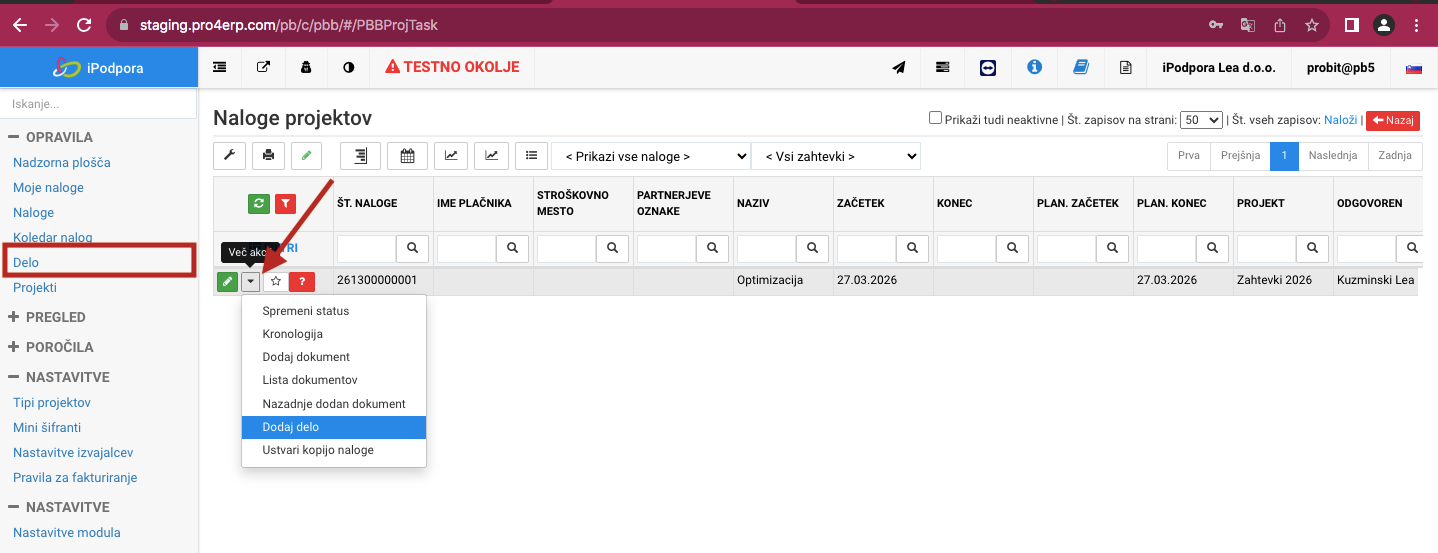
Task: Open the browser translate icon
Action: coord(1248,25)
